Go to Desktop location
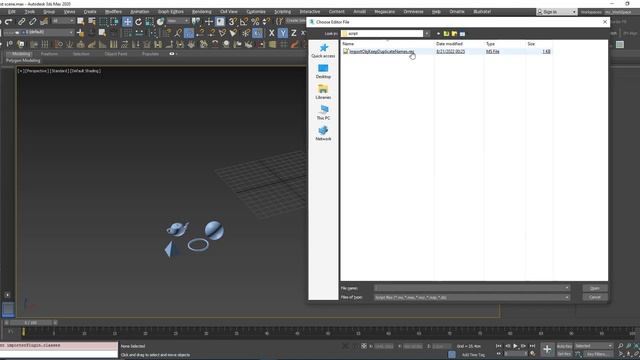 pyautogui.click(x=323, y=71)
